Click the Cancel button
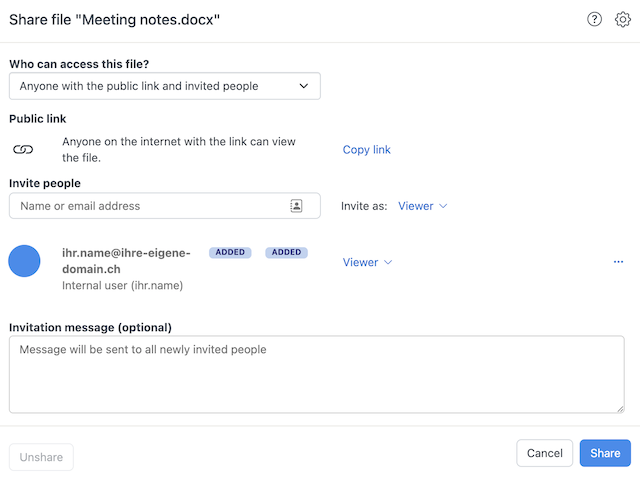640x479 pixels. pos(544,453)
